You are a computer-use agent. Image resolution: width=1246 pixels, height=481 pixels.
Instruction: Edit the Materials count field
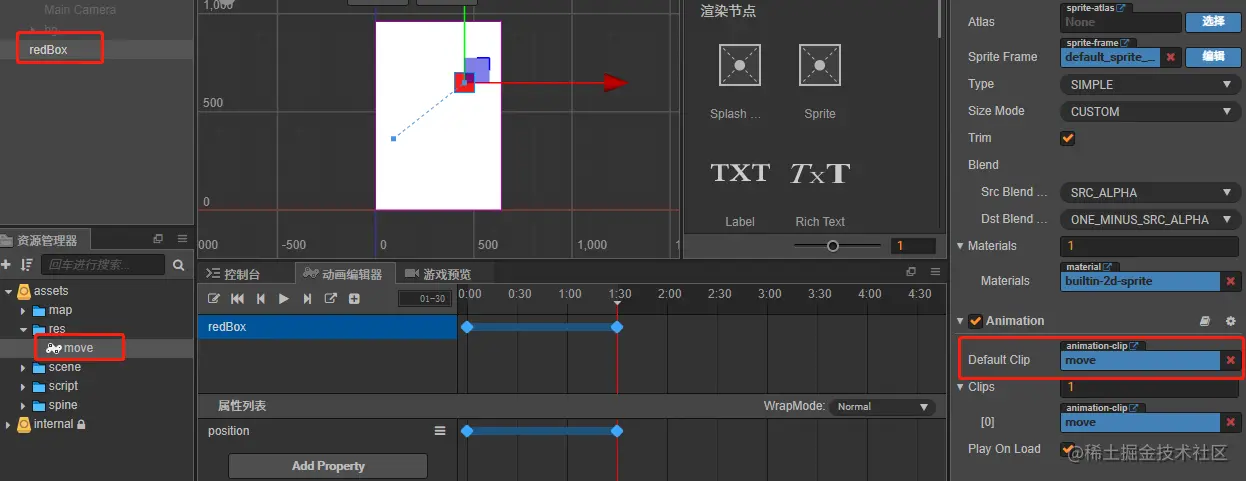click(x=1149, y=246)
